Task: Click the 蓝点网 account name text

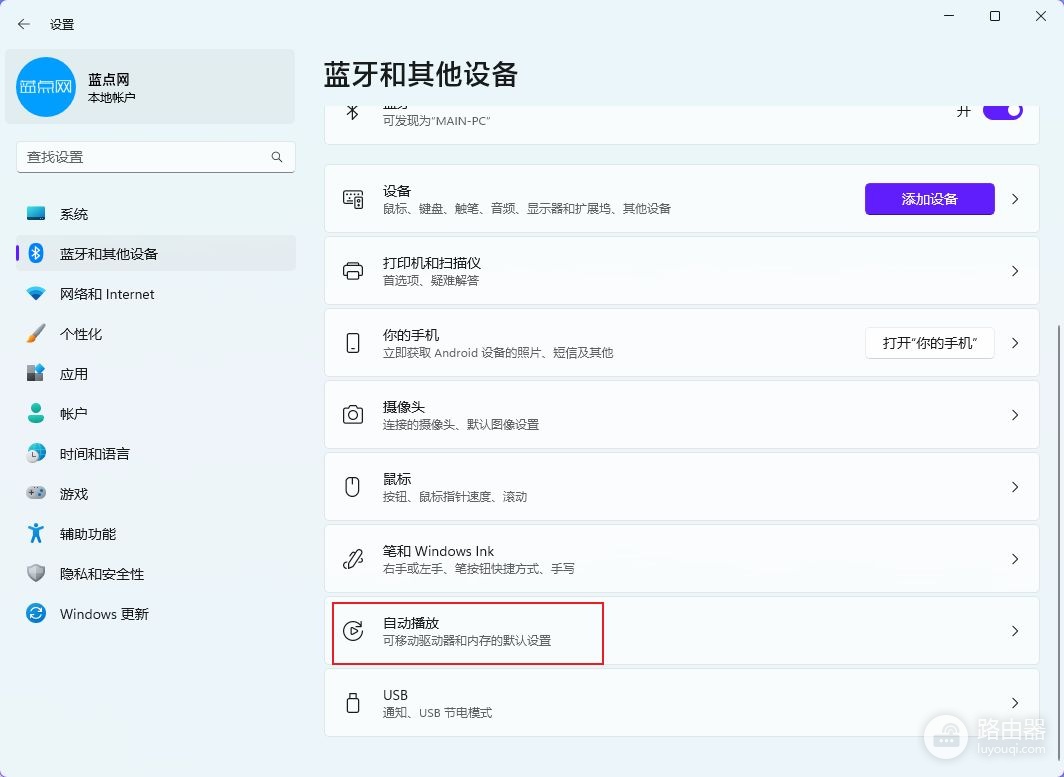Action: pyautogui.click(x=109, y=79)
